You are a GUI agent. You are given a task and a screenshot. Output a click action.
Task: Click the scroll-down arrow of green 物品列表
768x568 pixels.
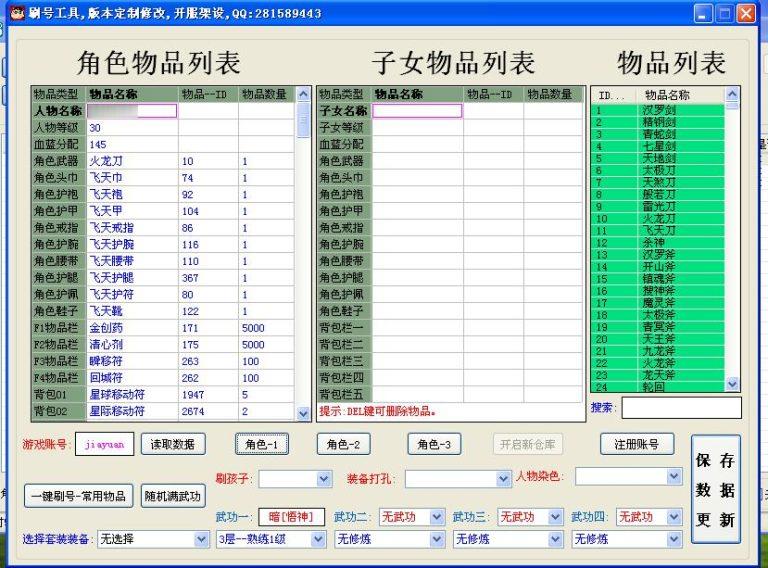click(732, 384)
